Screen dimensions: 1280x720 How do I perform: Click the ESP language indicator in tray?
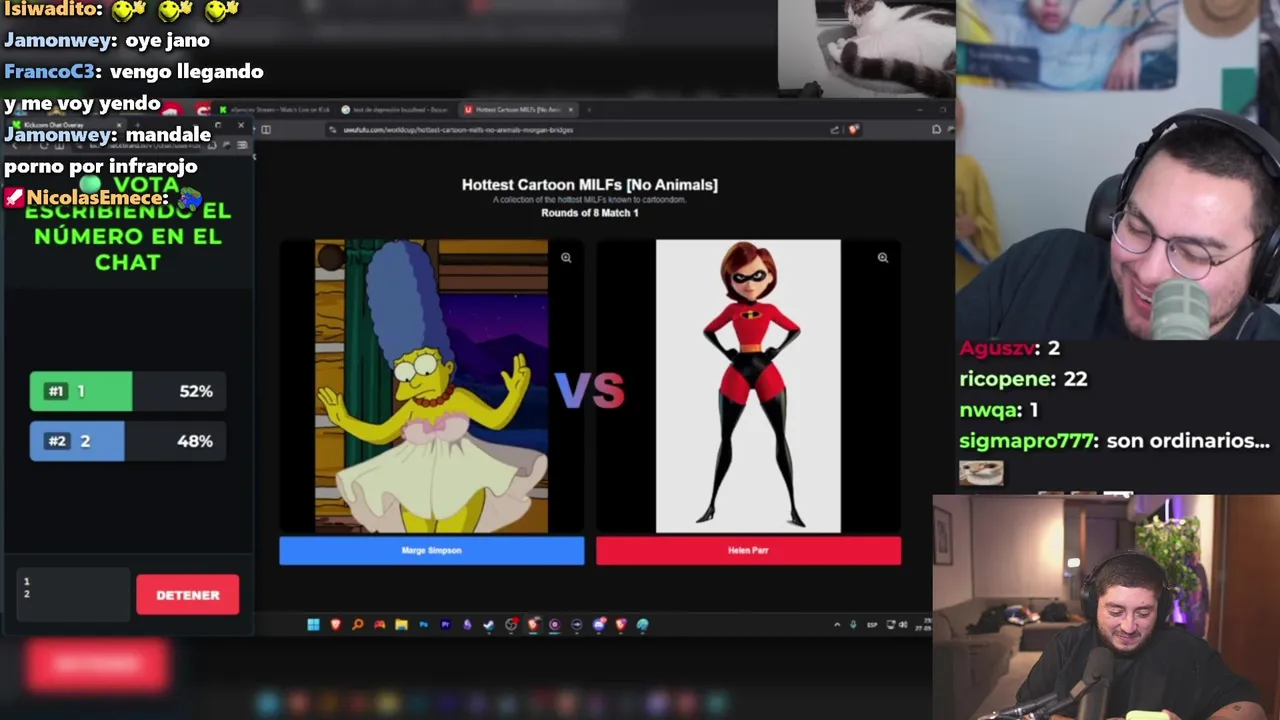coord(872,624)
